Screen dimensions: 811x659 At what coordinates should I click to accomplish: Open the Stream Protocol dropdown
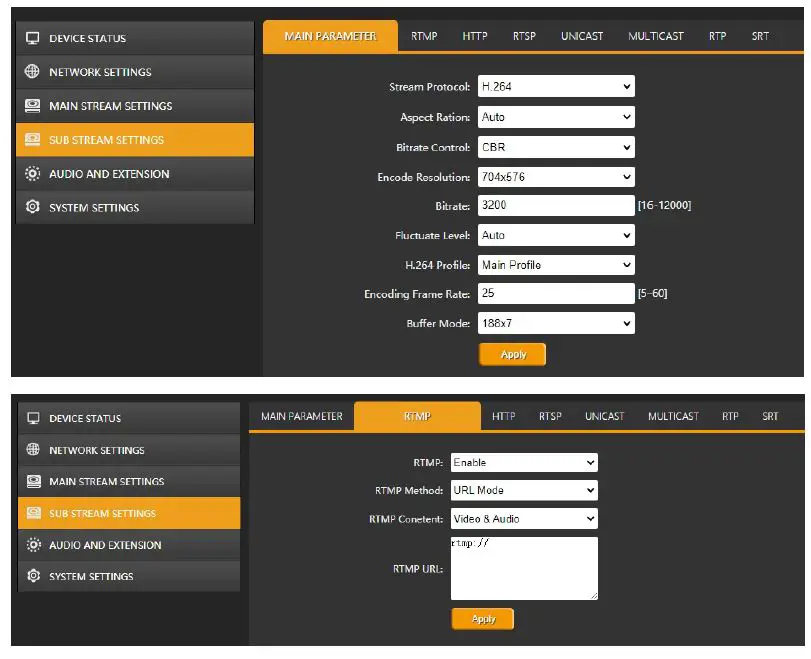555,86
